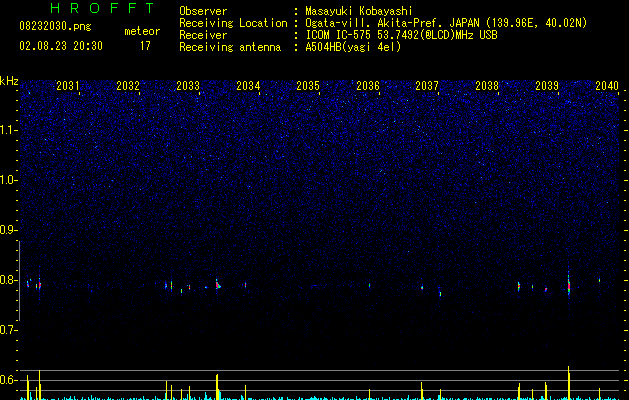
Task: Click the HROFFT title text
Action: [103, 8]
